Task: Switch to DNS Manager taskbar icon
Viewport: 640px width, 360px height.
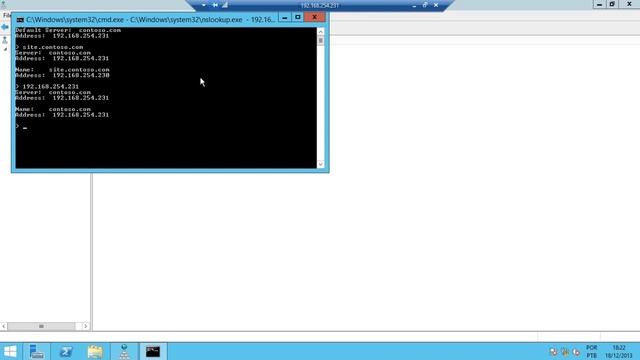Action: click(124, 351)
